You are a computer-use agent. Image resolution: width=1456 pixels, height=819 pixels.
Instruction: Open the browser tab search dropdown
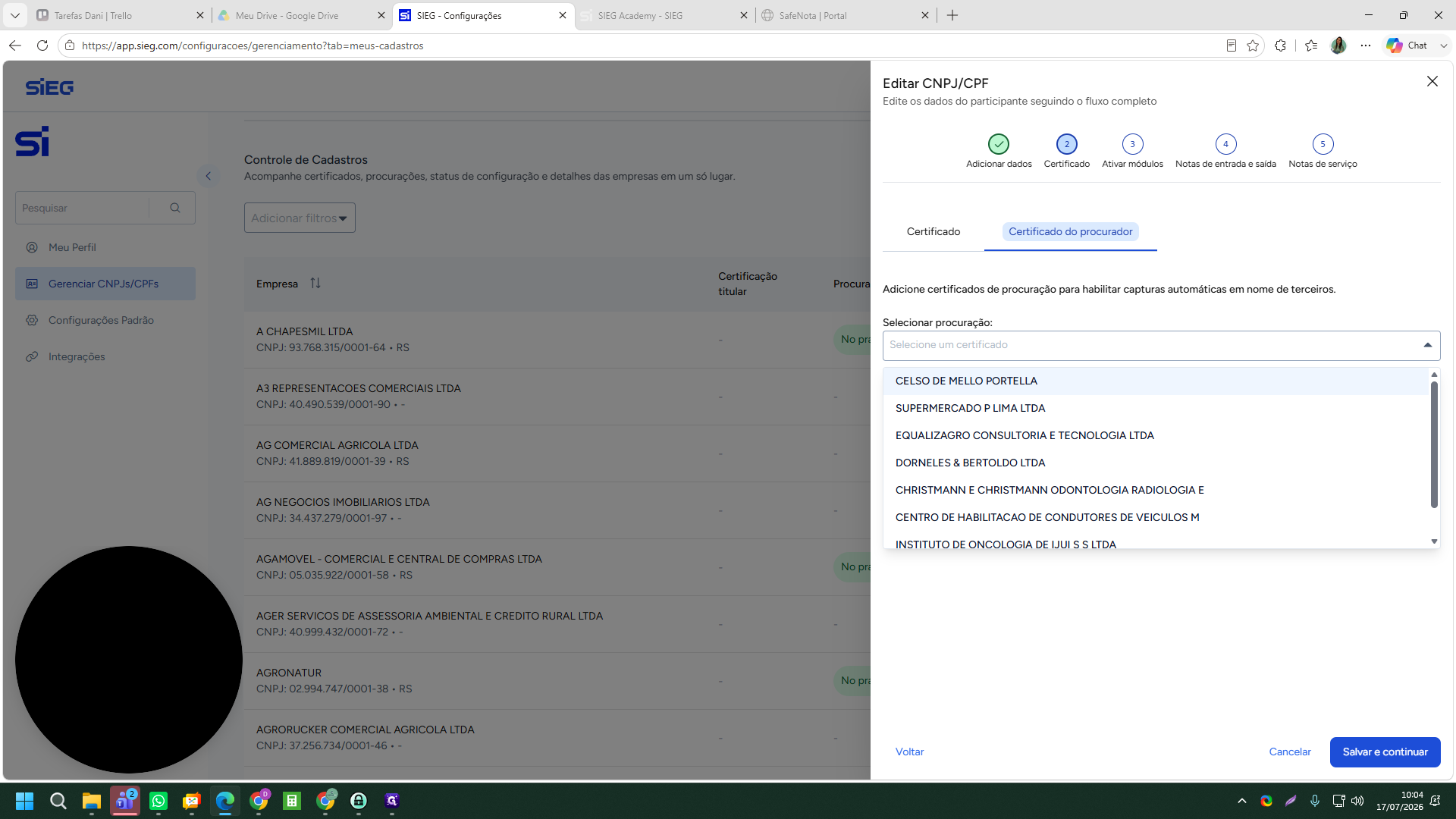coord(14,15)
